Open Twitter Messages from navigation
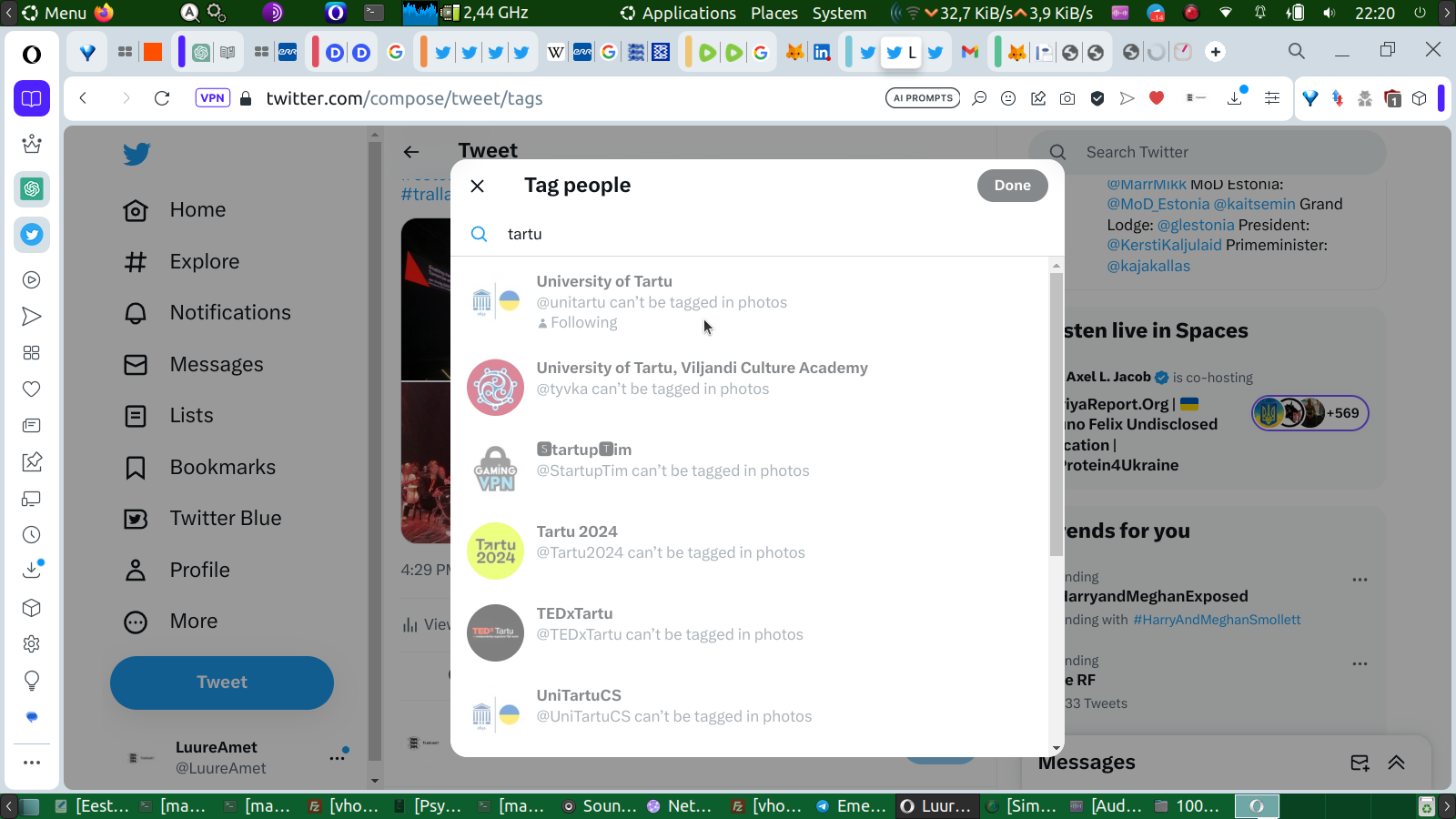This screenshot has width=1456, height=819. tap(193, 365)
